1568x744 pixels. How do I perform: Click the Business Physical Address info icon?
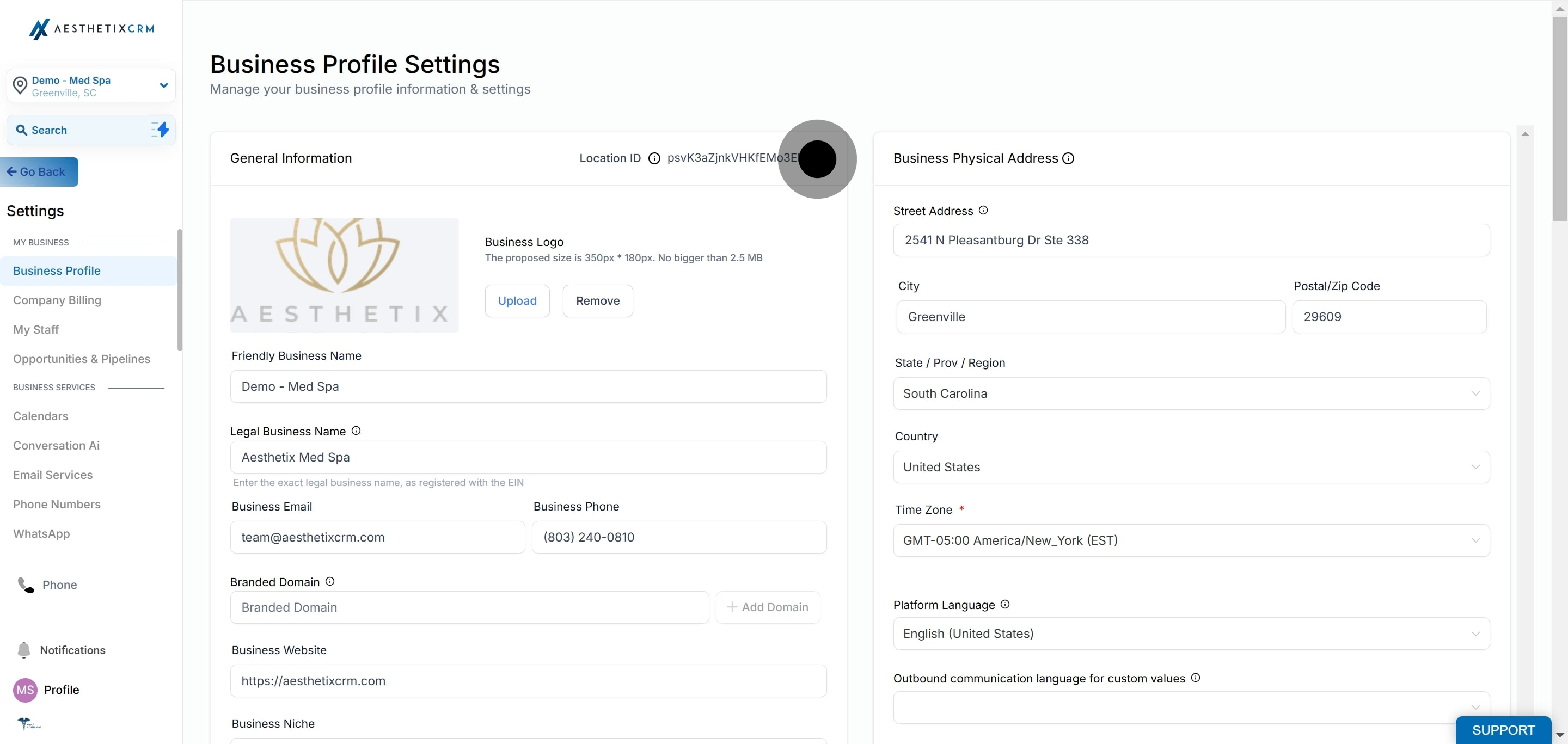(x=1068, y=159)
